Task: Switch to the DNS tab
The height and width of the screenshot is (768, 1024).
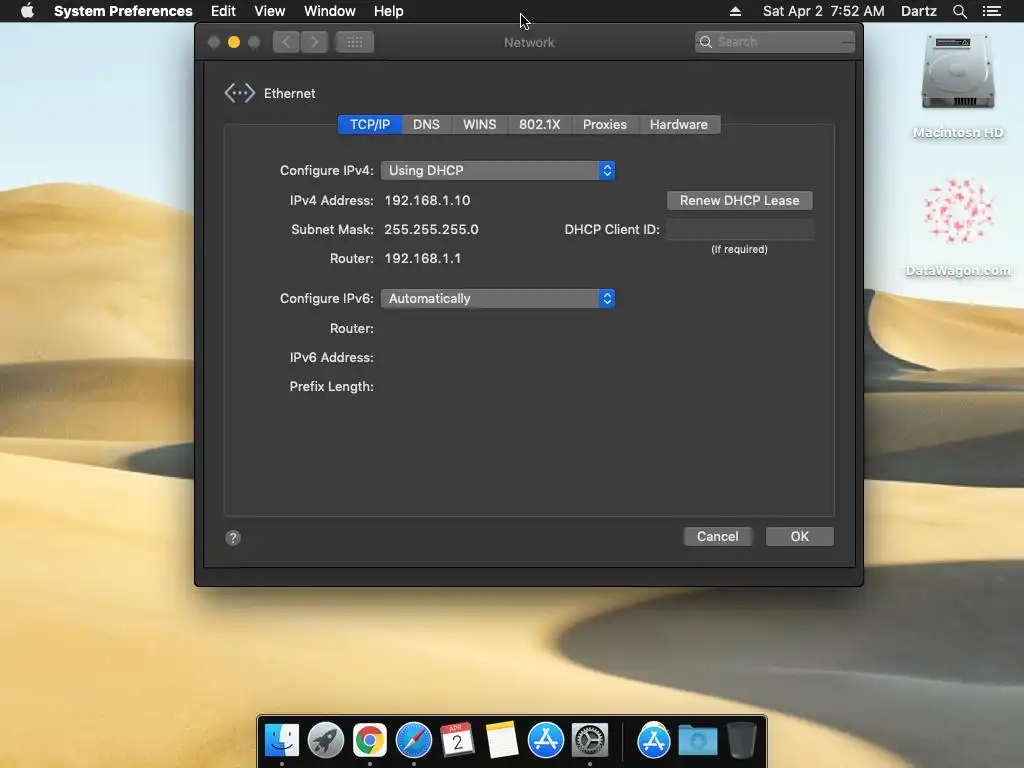Action: click(x=426, y=125)
